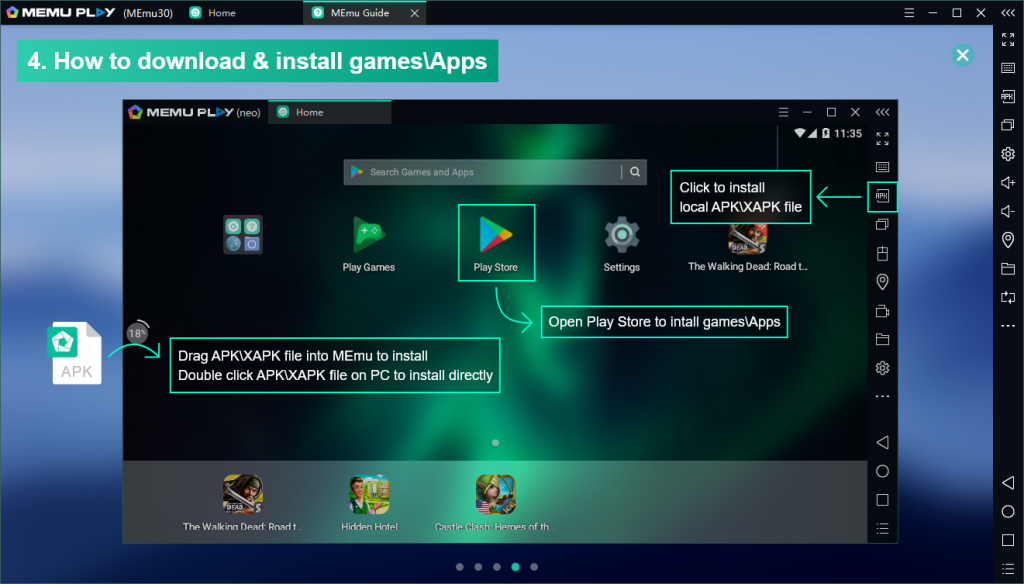Open the Castle Clash thumbnail in the dock
Screen dimensions: 1024x584
coord(495,494)
